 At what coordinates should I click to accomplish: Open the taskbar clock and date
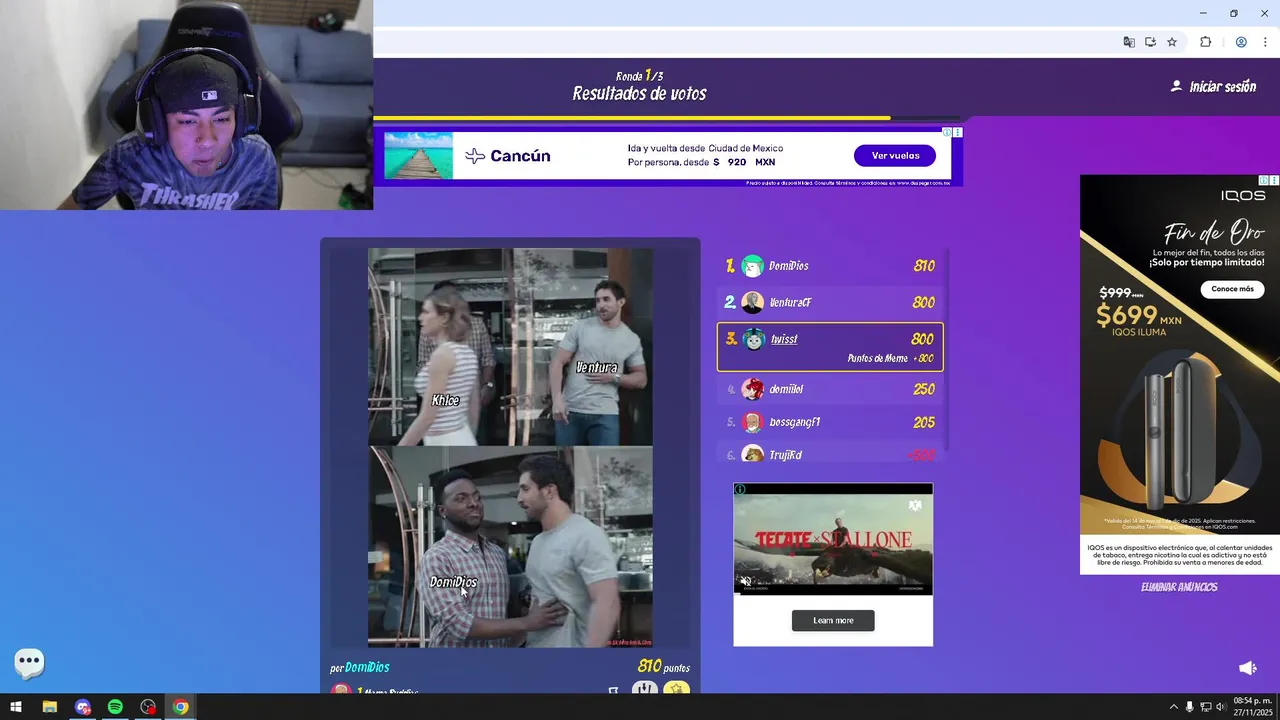click(x=1252, y=707)
